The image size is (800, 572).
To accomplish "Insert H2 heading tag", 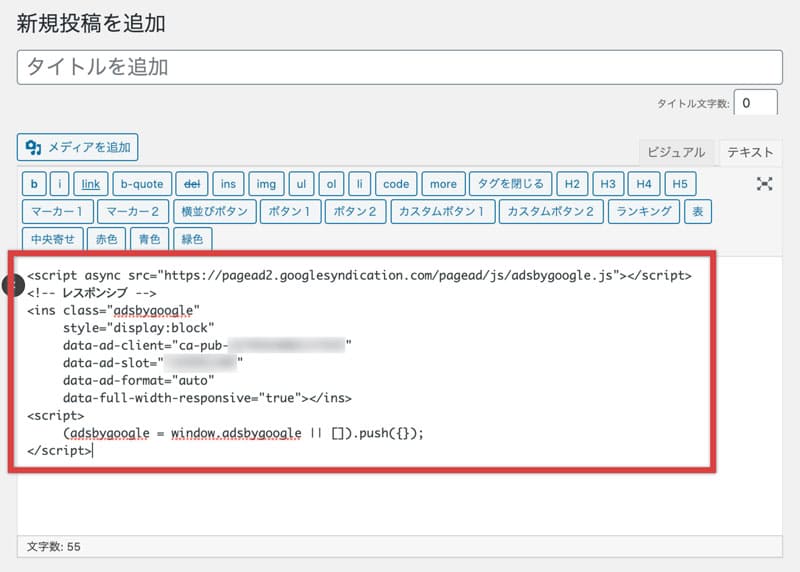I will [x=572, y=184].
